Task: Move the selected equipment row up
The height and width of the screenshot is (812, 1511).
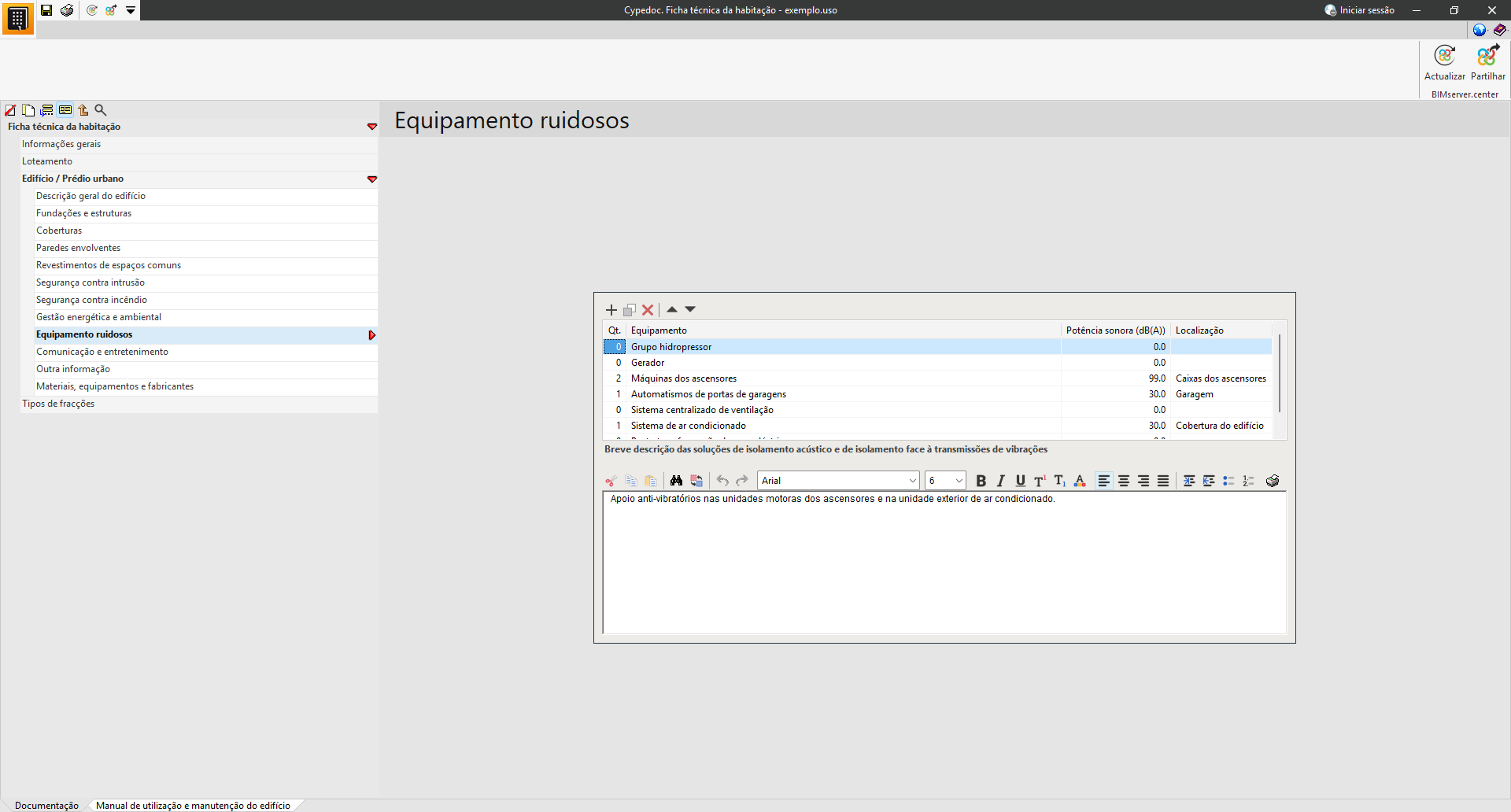Action: (x=672, y=310)
